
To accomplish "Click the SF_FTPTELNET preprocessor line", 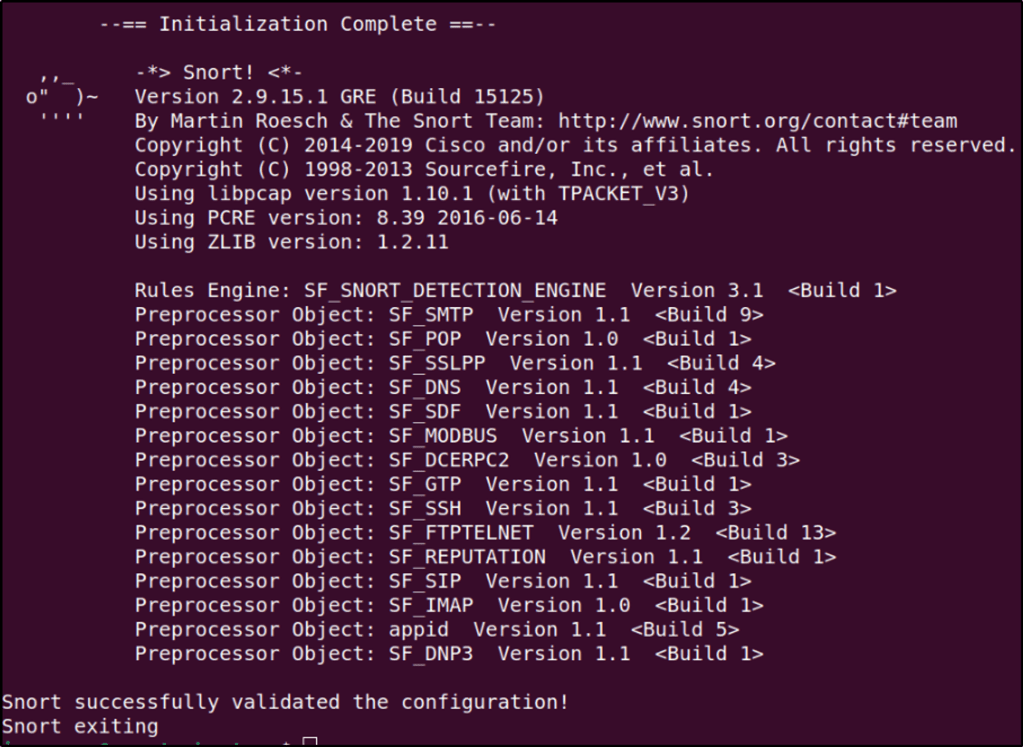I will click(x=485, y=533).
